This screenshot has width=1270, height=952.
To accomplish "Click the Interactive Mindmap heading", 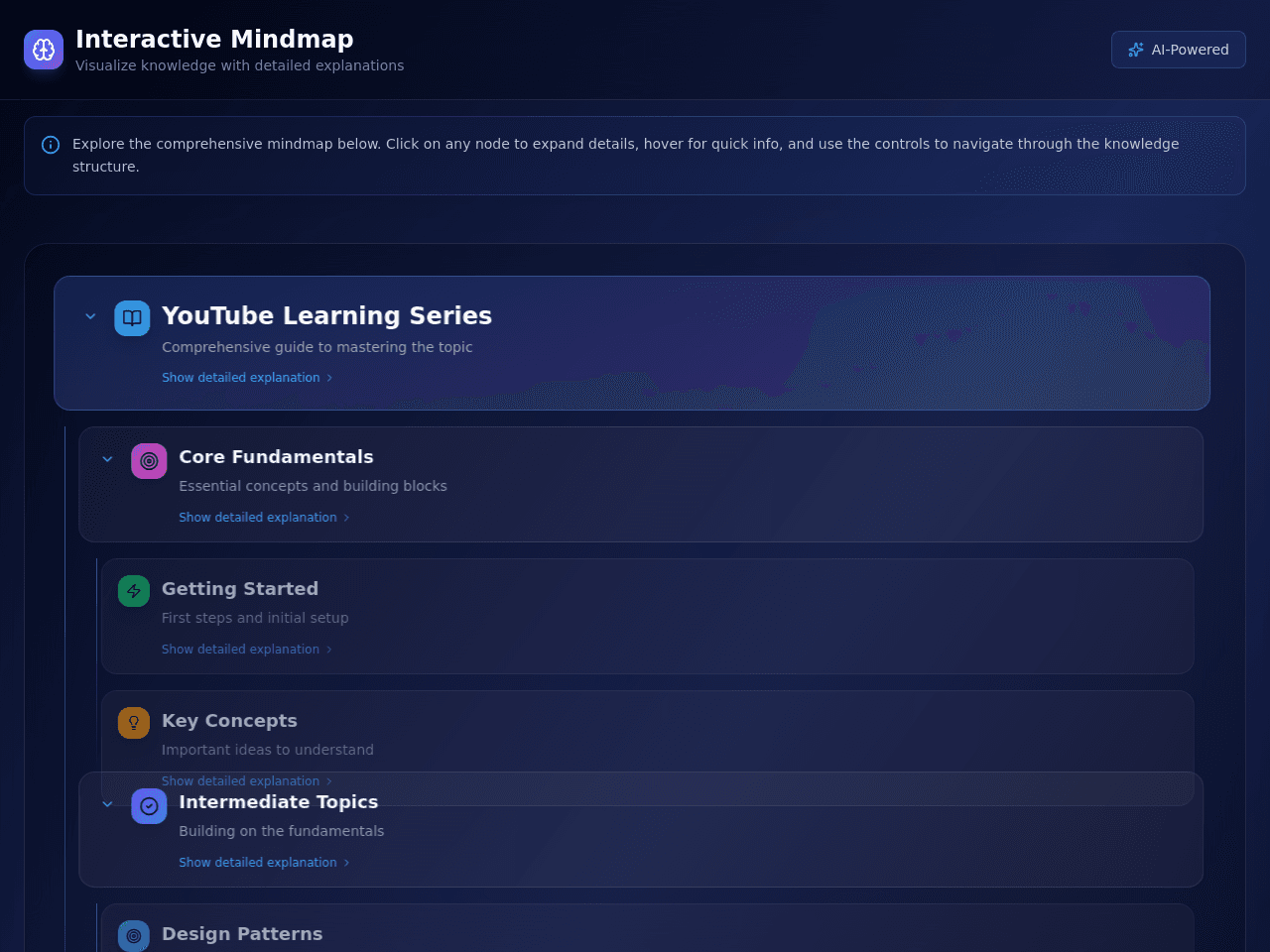I will [x=214, y=39].
